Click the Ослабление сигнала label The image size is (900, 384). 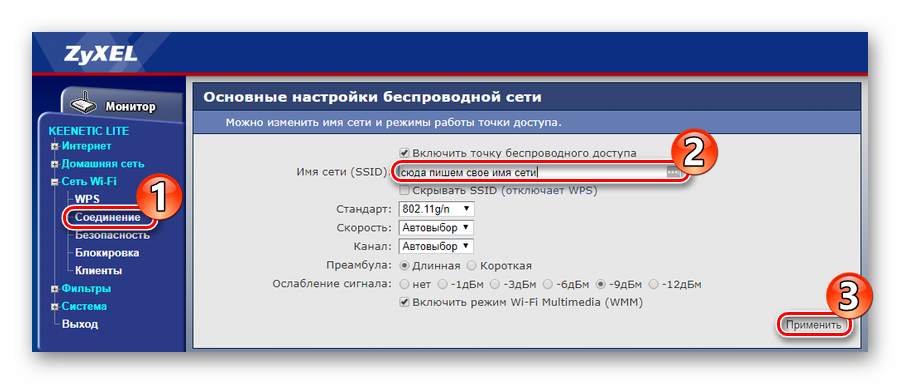[x=332, y=284]
